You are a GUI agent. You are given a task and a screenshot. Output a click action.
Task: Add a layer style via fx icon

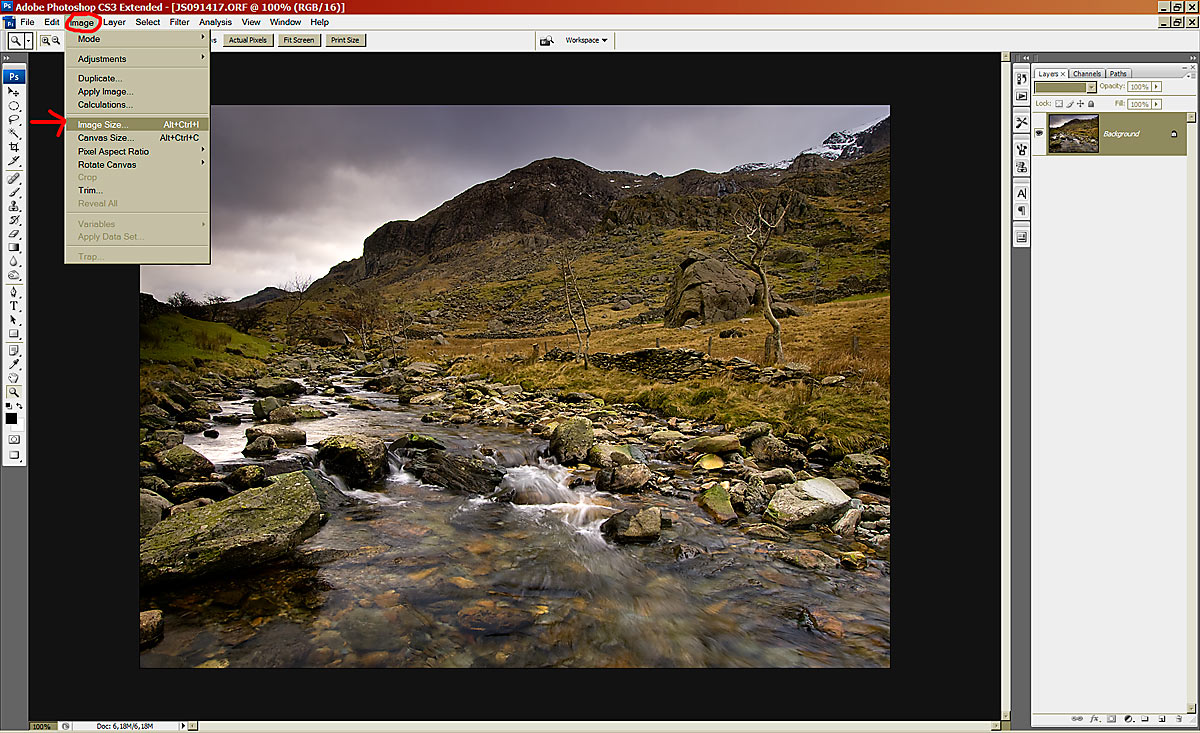(1095, 718)
